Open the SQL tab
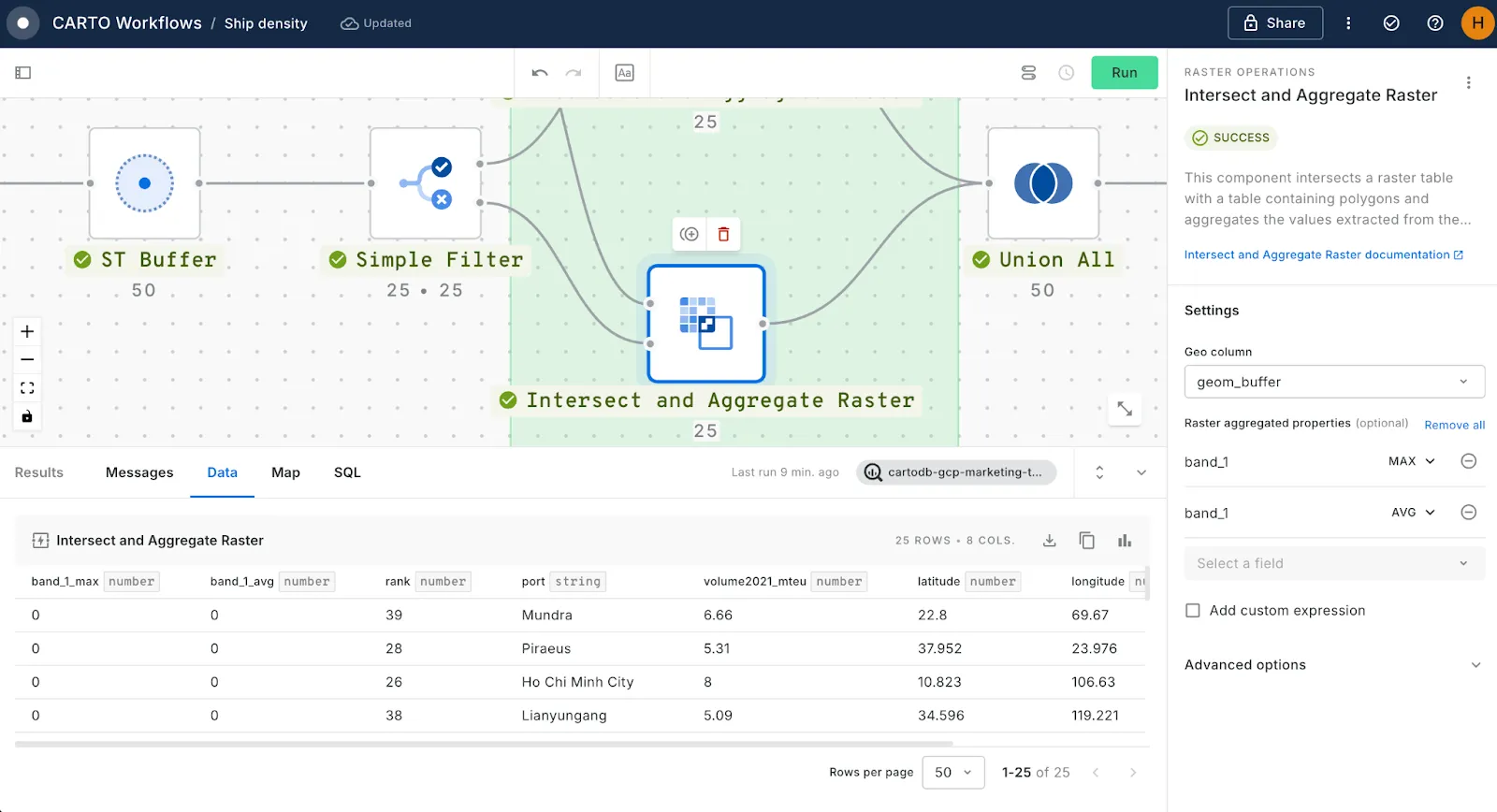The width and height of the screenshot is (1497, 812). 347,472
